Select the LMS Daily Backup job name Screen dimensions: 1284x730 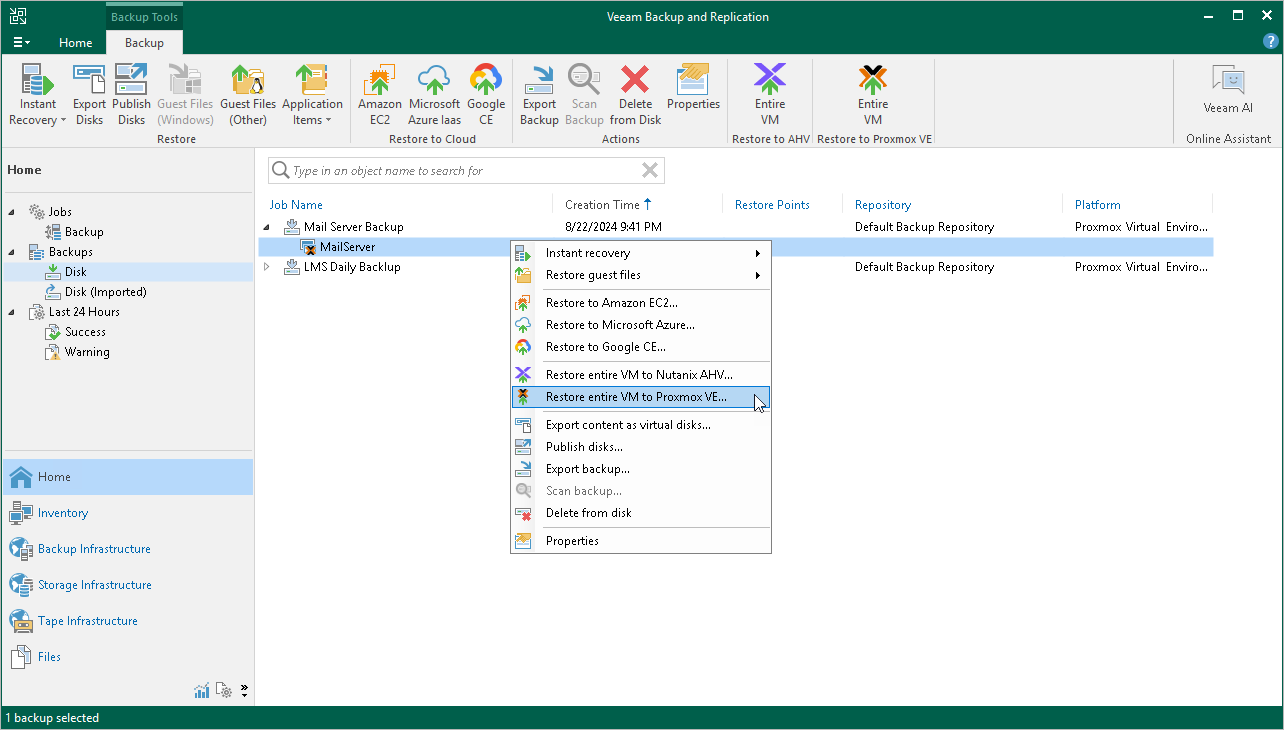[352, 267]
